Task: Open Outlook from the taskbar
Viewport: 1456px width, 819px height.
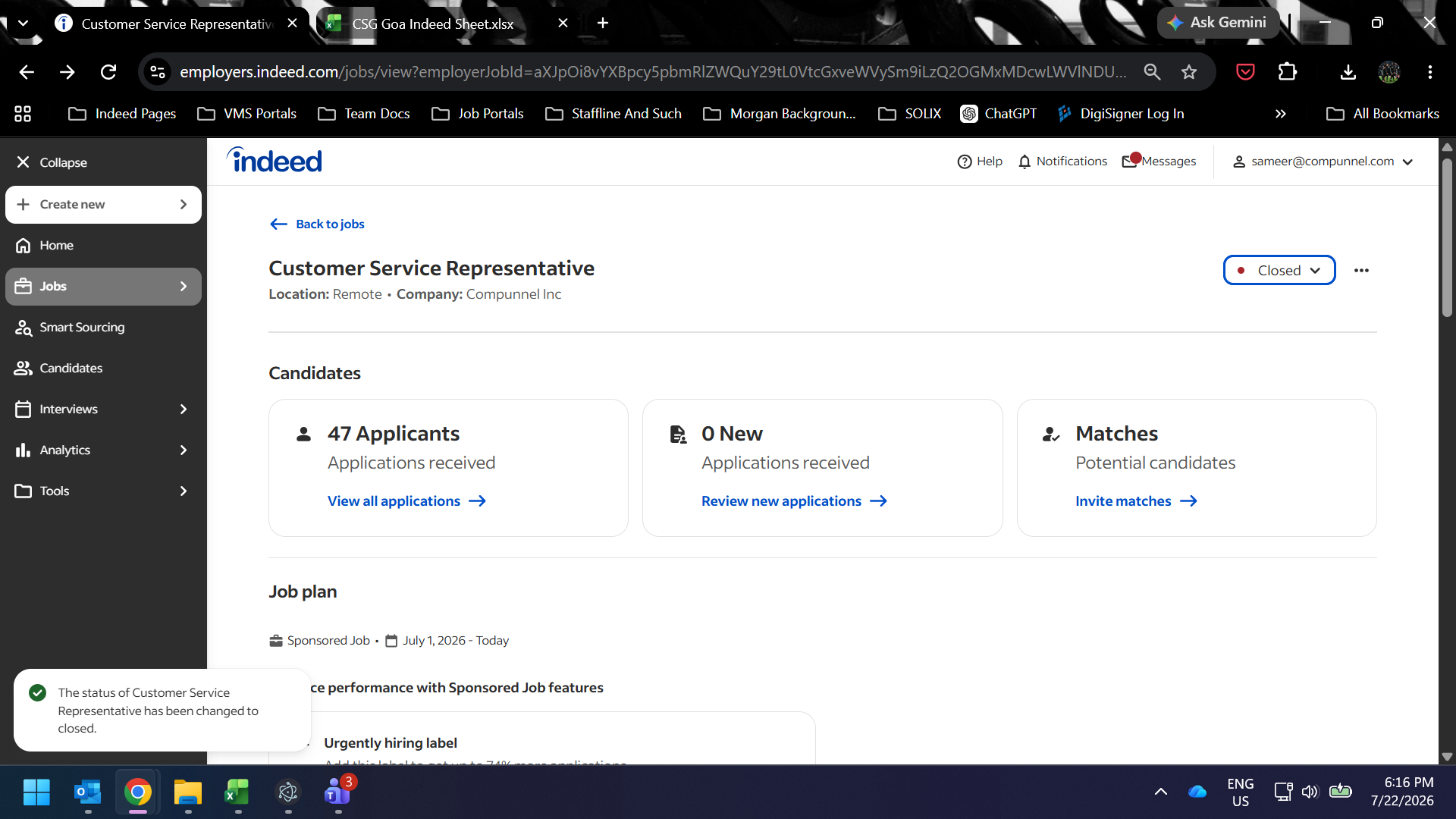Action: [88, 792]
